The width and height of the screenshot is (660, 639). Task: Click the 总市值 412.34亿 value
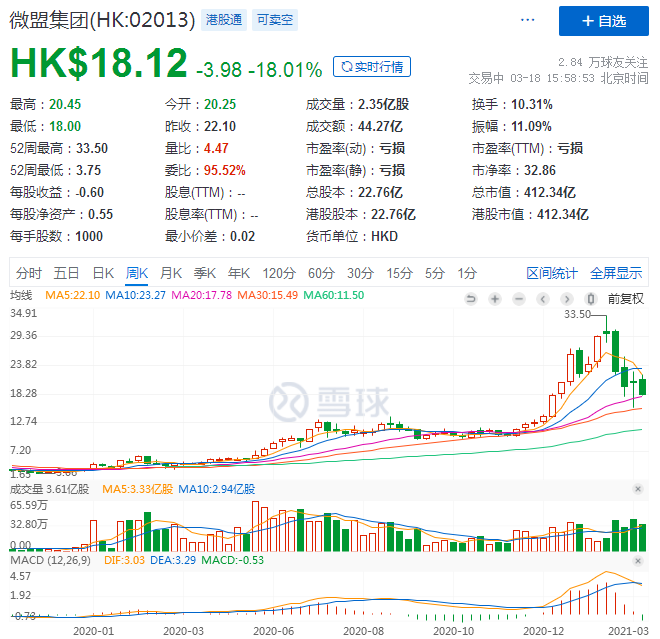tap(549, 192)
